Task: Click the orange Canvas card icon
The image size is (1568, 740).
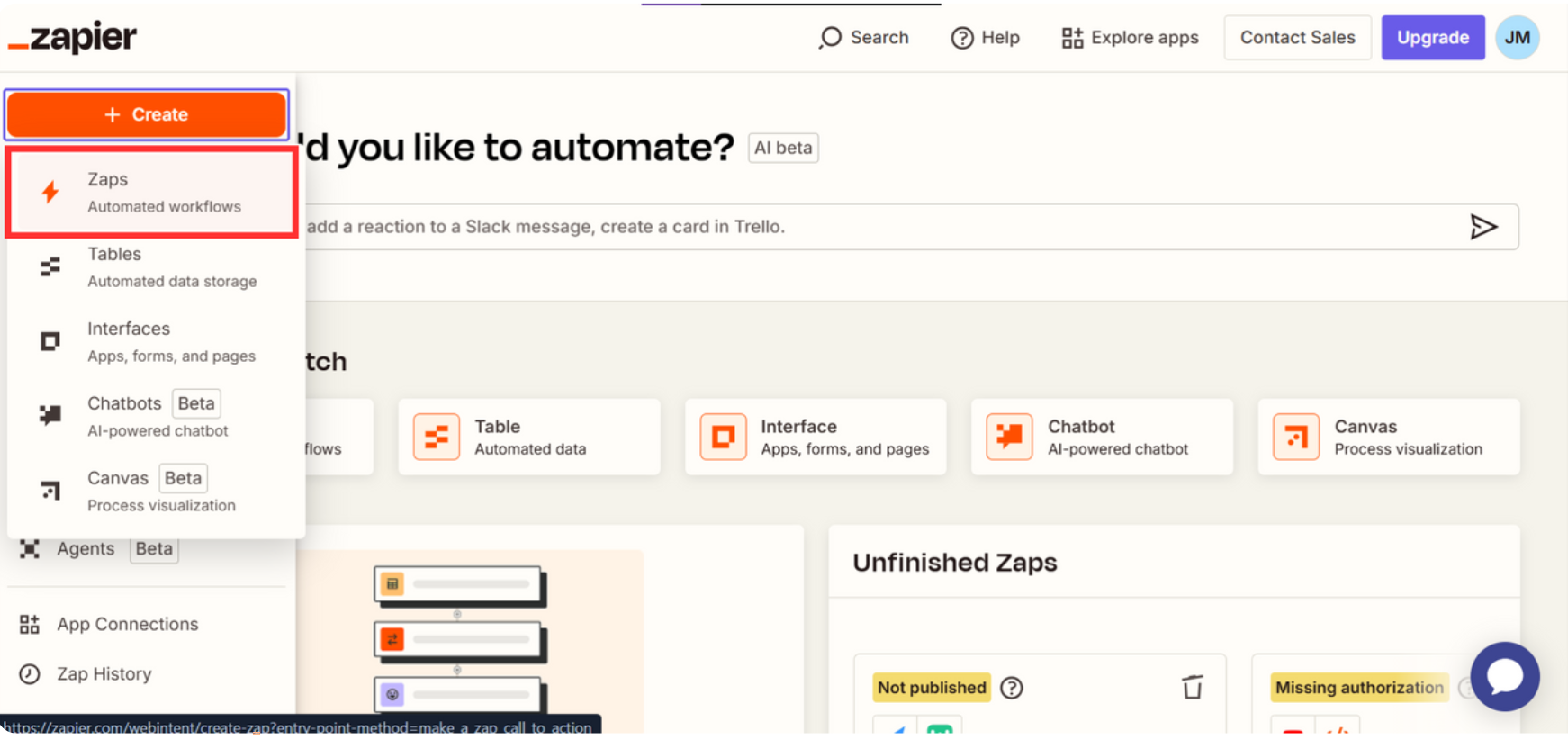Action: pyautogui.click(x=1296, y=437)
